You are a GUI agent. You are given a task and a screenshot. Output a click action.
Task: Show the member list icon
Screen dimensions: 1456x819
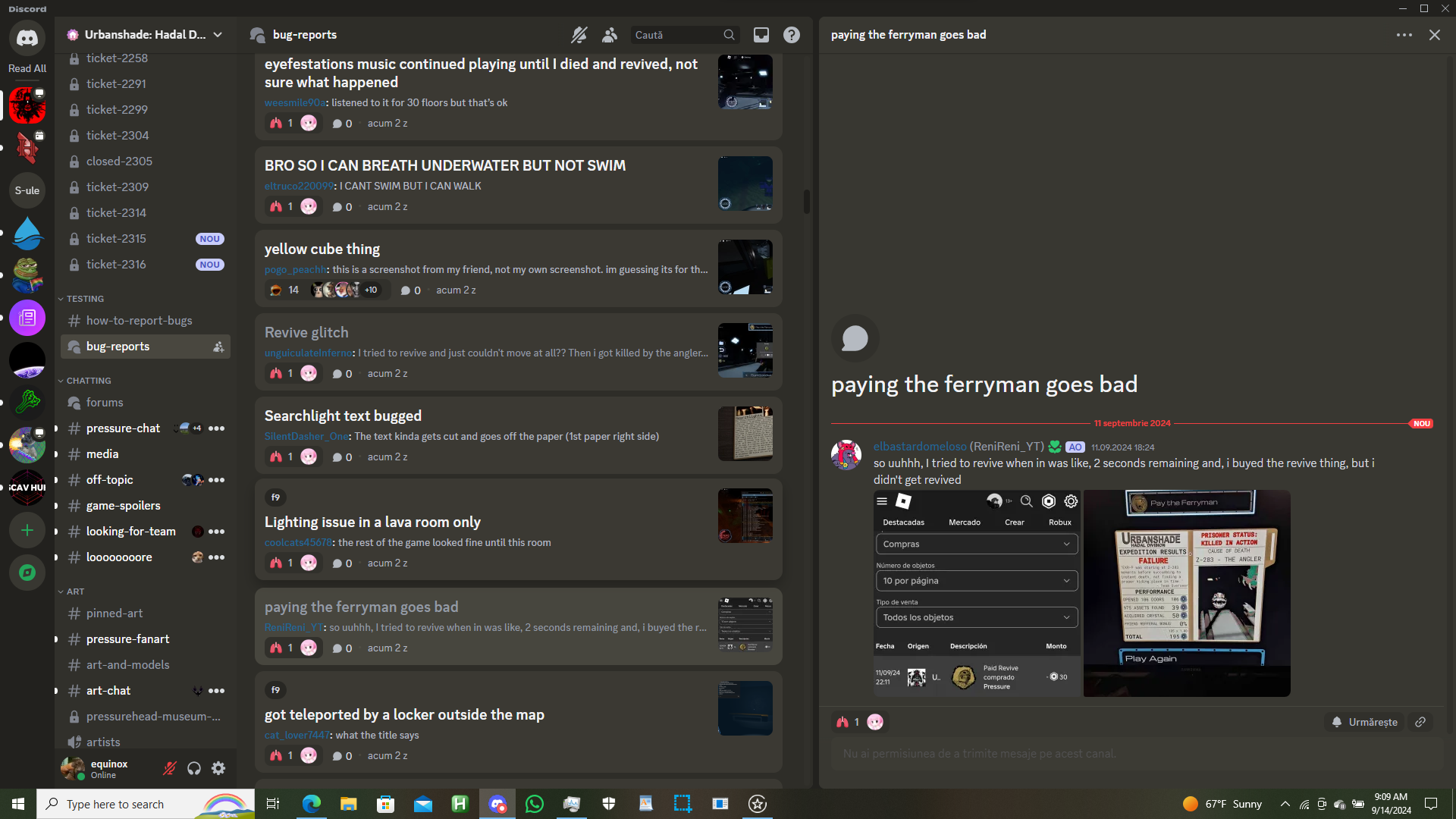(610, 35)
